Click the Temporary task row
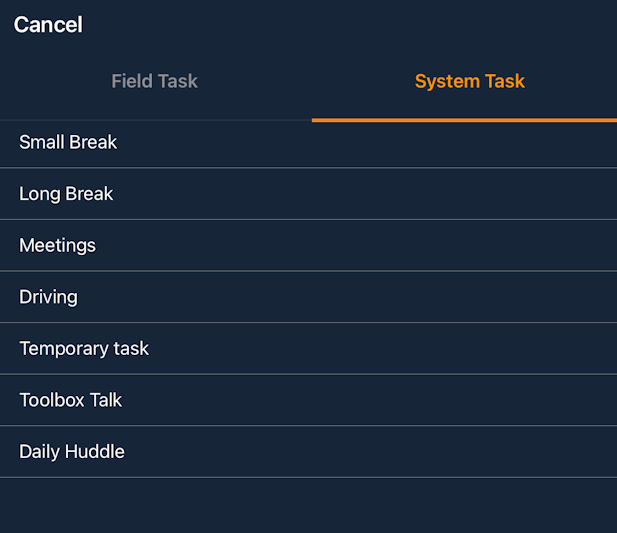 tap(308, 349)
